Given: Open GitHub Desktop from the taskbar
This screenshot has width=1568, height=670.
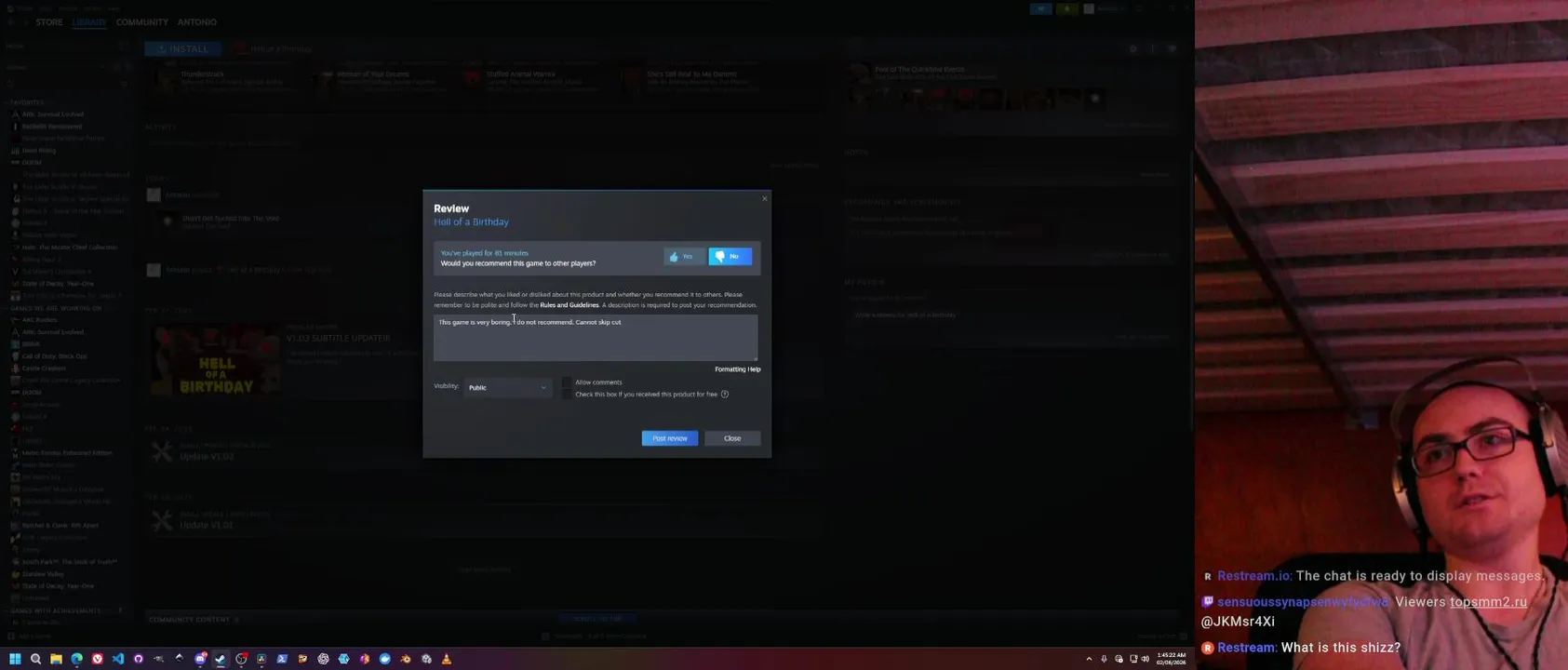Looking at the screenshot, I should [138, 659].
